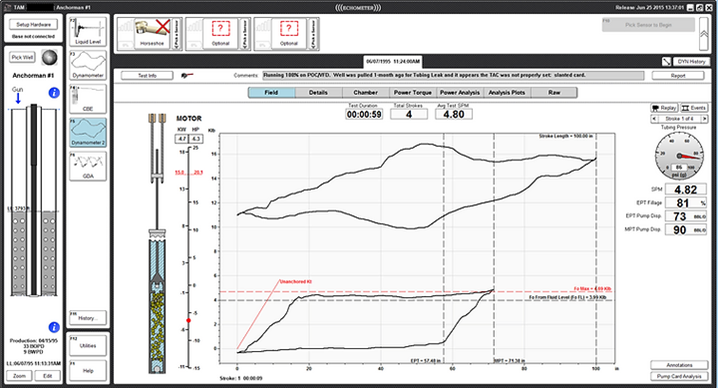Open the Dynamometer module icon
Image resolution: width=718 pixels, height=388 pixels.
tap(88, 65)
